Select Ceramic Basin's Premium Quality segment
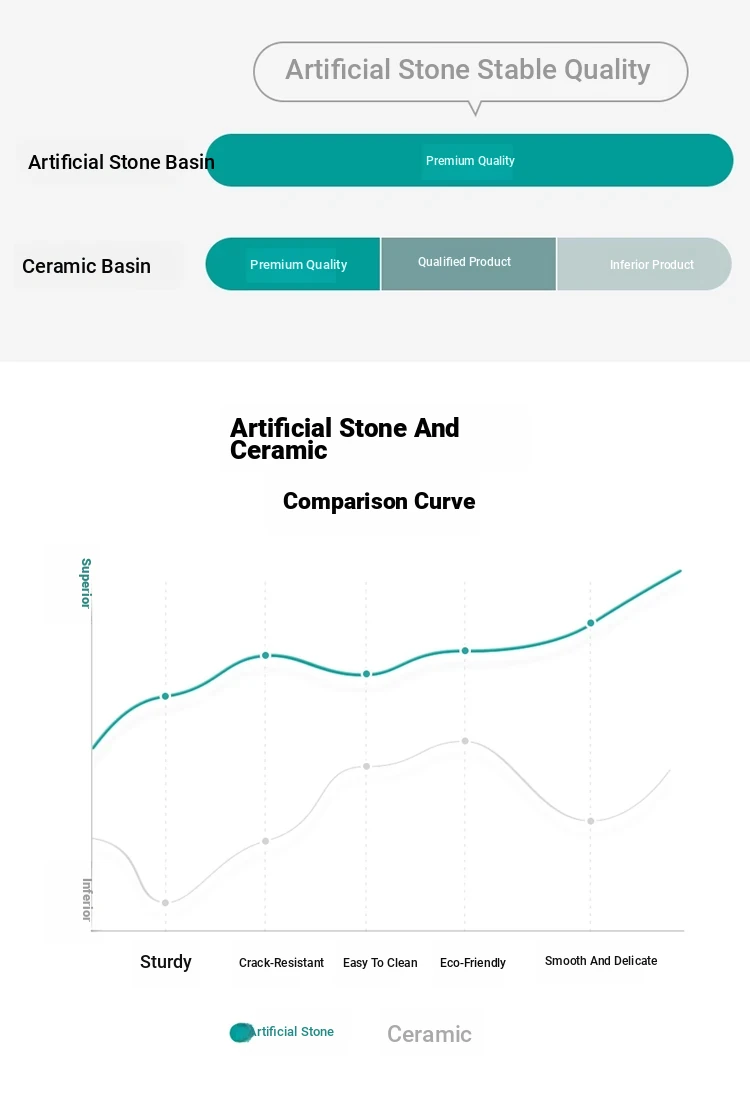 pyautogui.click(x=293, y=264)
